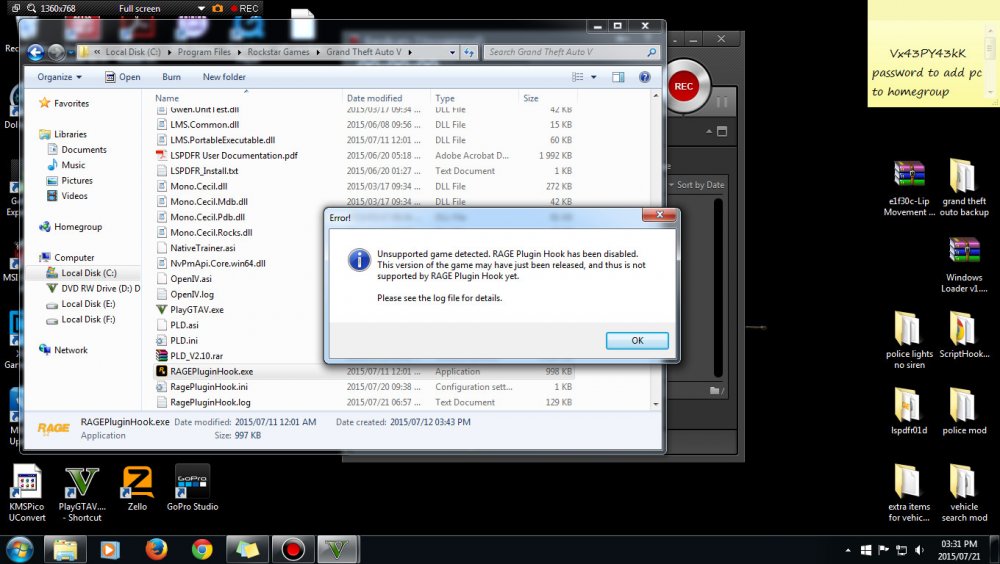Open the PlayGTAV Shortcut desktop icon
Screen dimensions: 1000x564
(x=82, y=494)
